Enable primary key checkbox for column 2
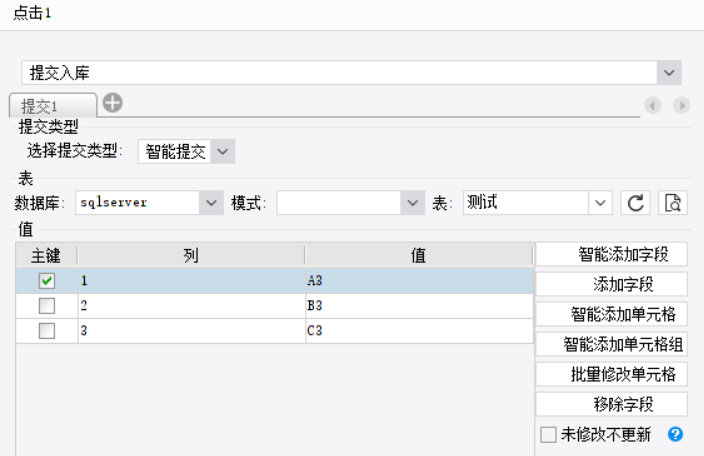The height and width of the screenshot is (456, 704). (x=47, y=306)
